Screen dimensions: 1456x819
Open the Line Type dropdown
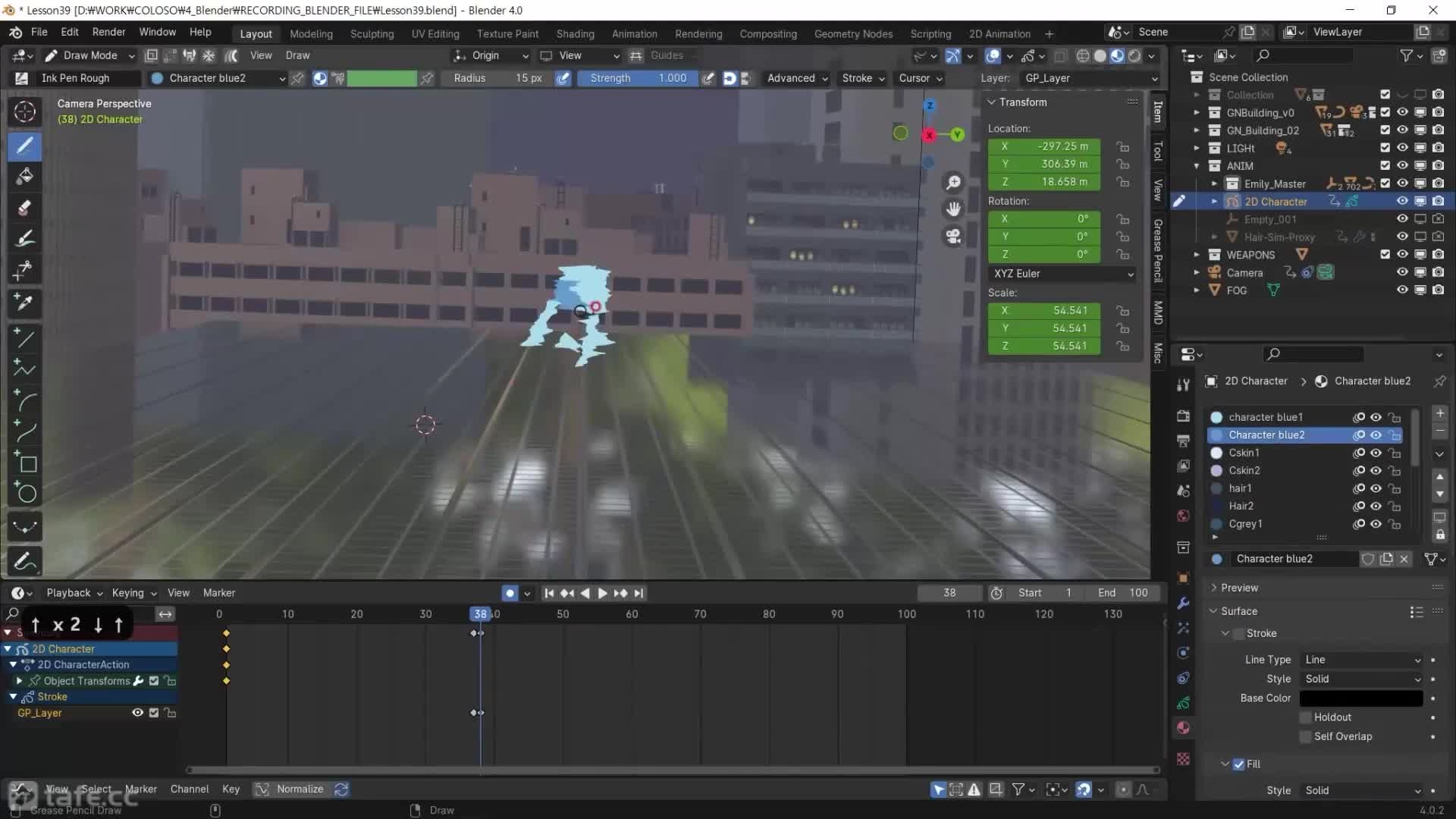tap(1361, 660)
